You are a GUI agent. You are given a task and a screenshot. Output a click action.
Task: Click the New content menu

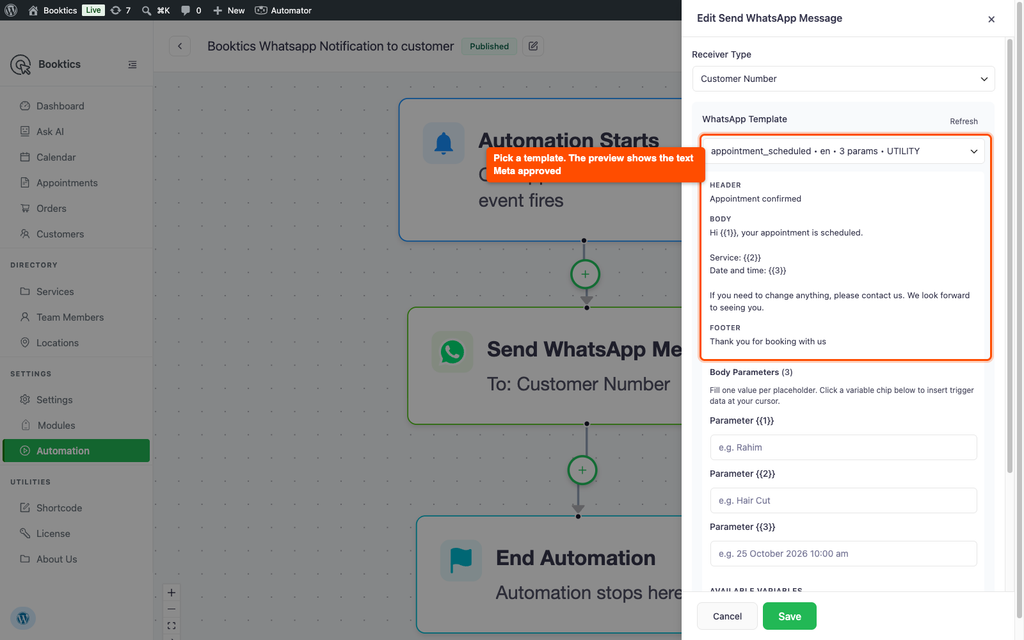click(x=229, y=10)
